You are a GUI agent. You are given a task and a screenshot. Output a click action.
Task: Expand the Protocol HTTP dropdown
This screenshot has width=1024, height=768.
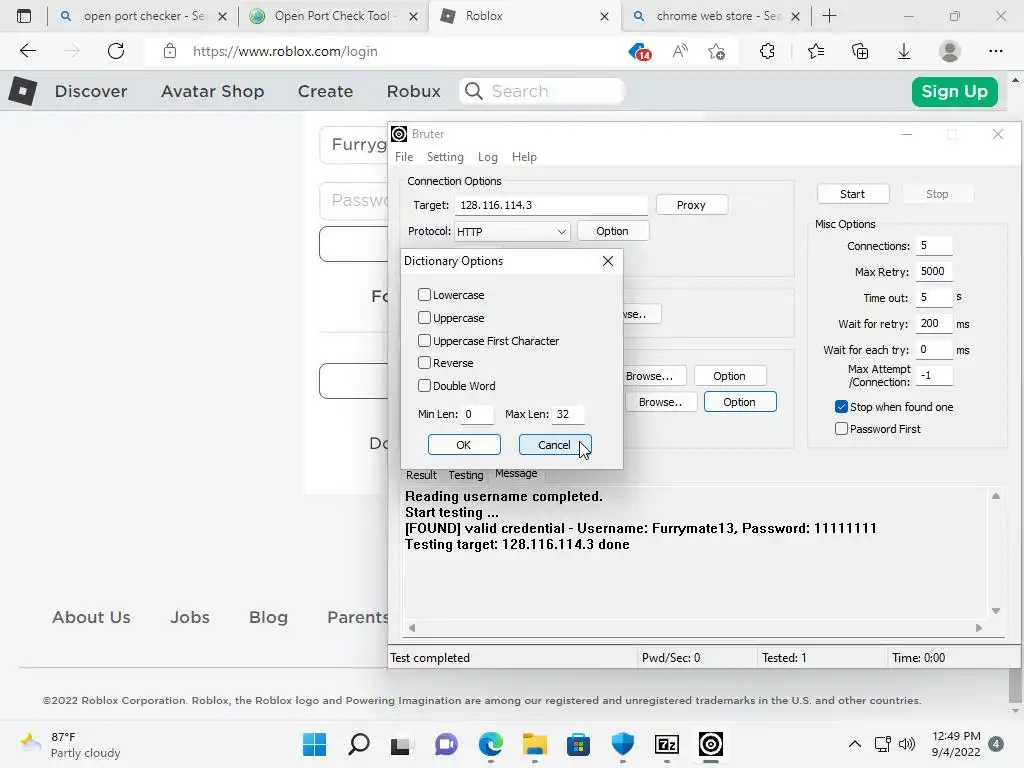pos(511,231)
